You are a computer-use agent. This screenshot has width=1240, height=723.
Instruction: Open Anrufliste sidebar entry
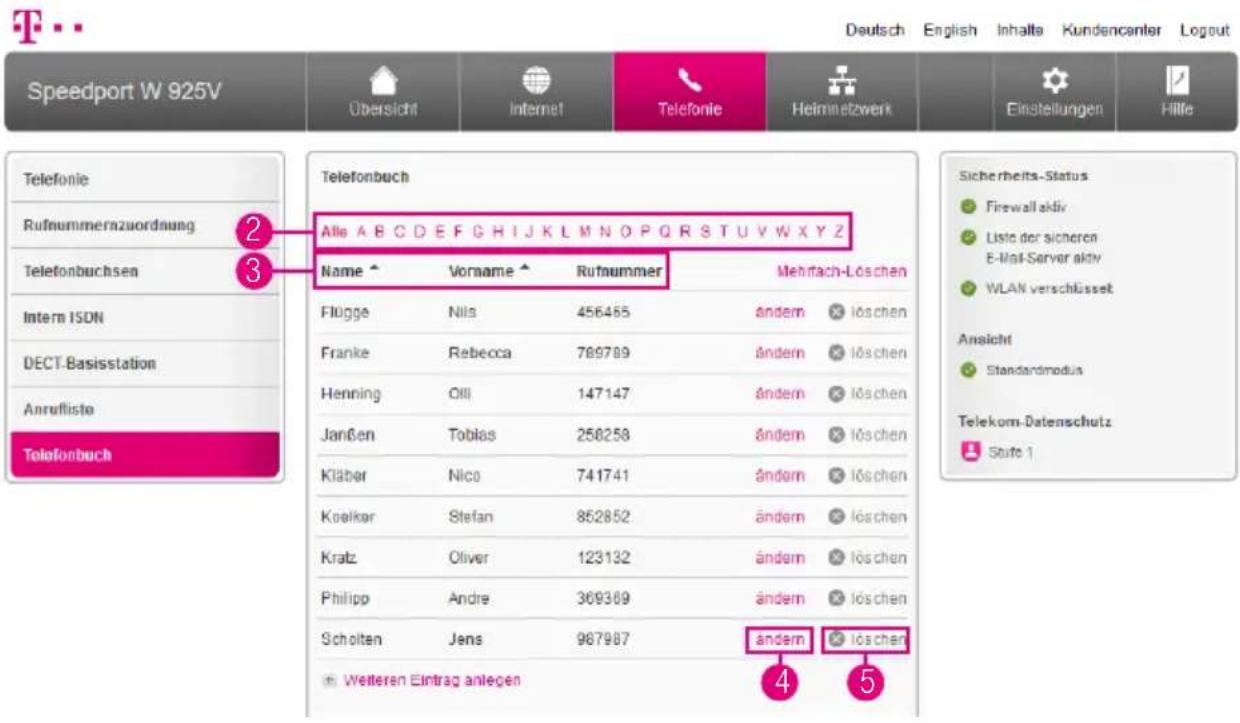[145, 410]
